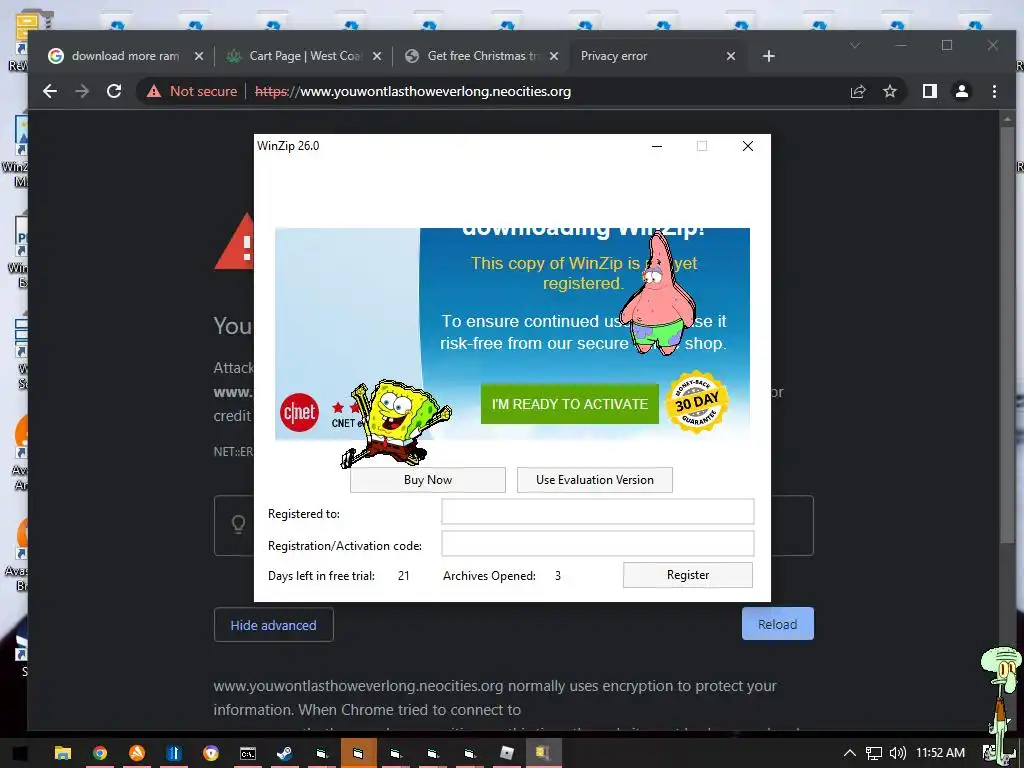The image size is (1024, 768).
Task: Open Chrome's side panel icon
Action: pos(930,91)
